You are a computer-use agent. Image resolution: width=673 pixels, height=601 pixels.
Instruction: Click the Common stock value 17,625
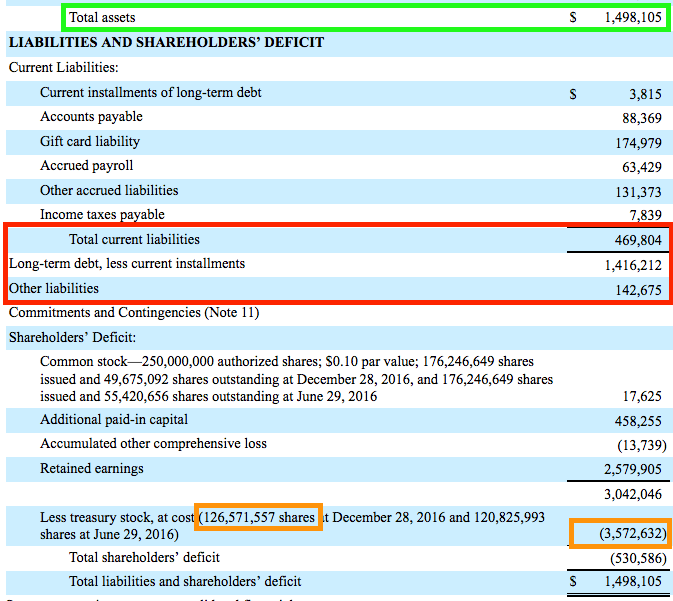(641, 397)
